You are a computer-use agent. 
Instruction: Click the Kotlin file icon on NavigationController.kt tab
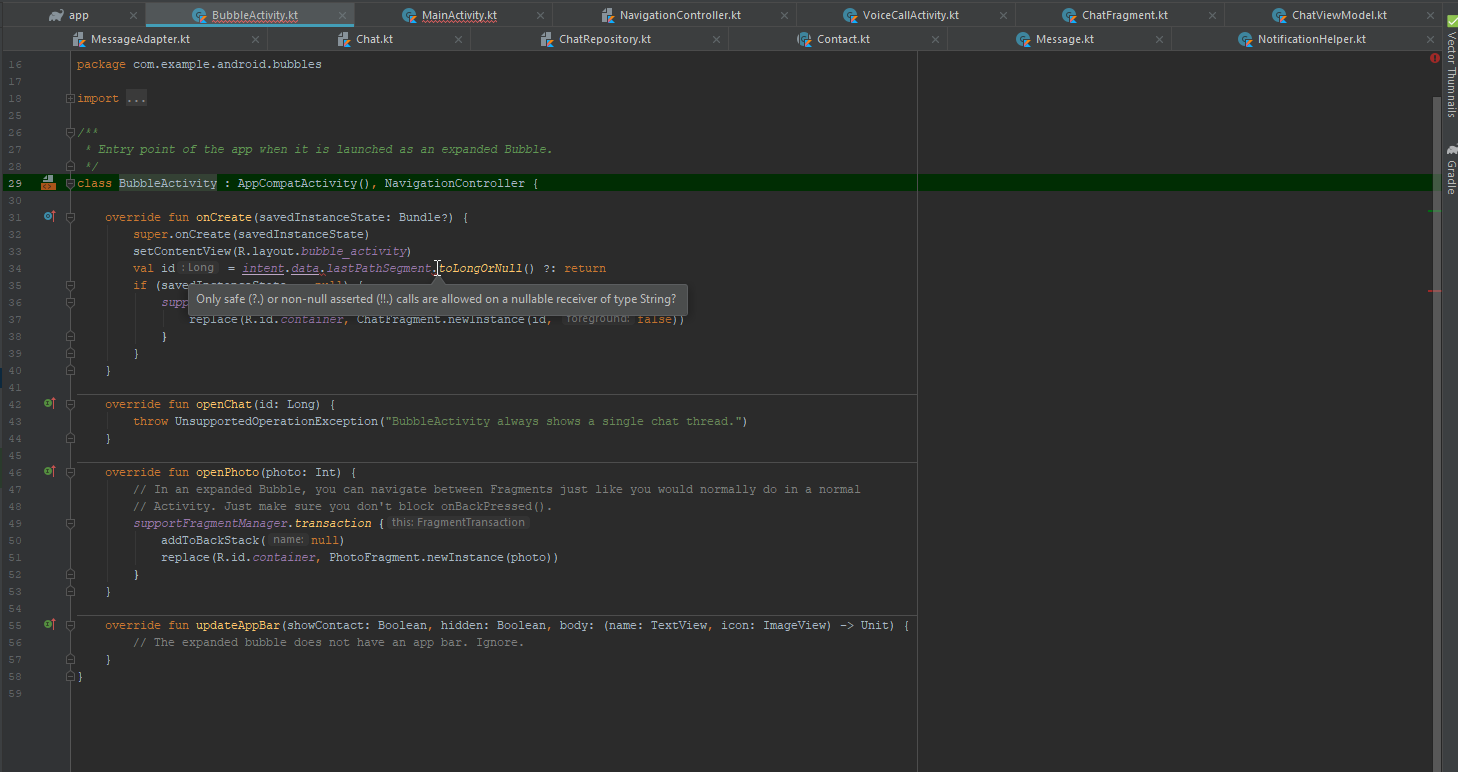[x=607, y=15]
